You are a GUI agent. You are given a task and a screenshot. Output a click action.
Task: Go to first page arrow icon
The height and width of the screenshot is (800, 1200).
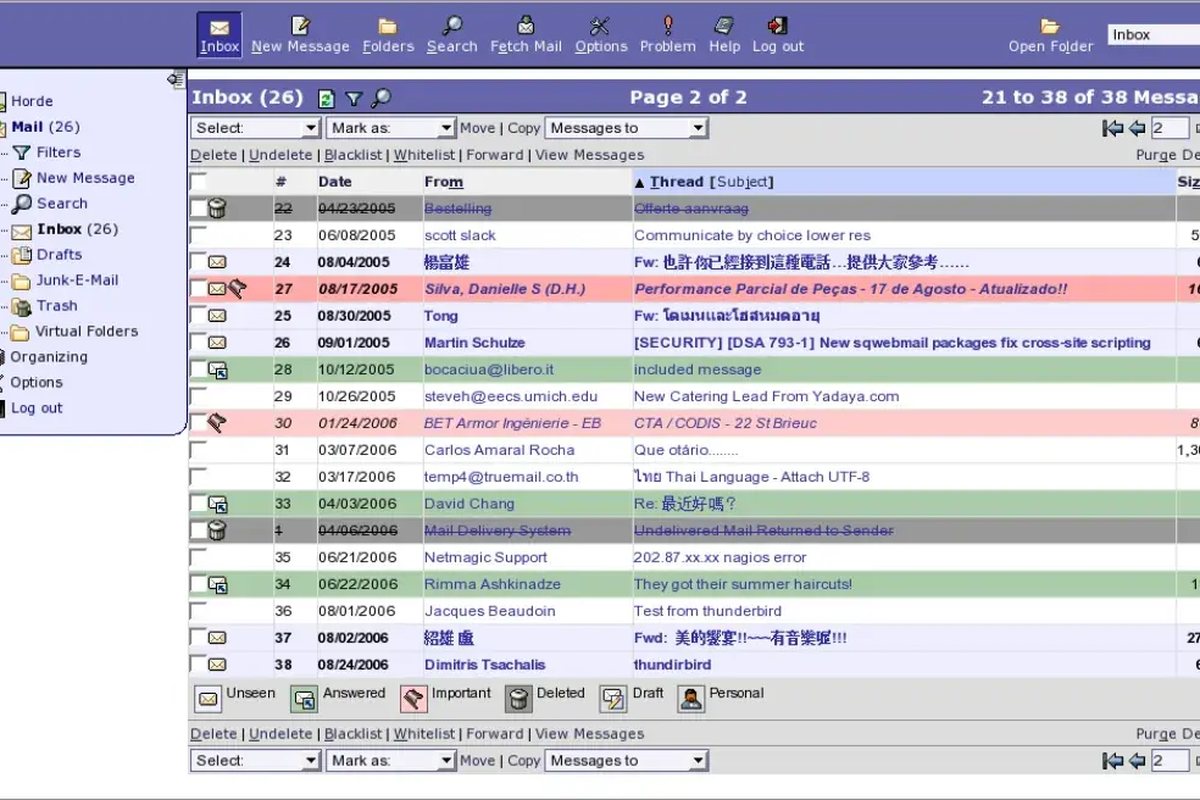(1112, 128)
